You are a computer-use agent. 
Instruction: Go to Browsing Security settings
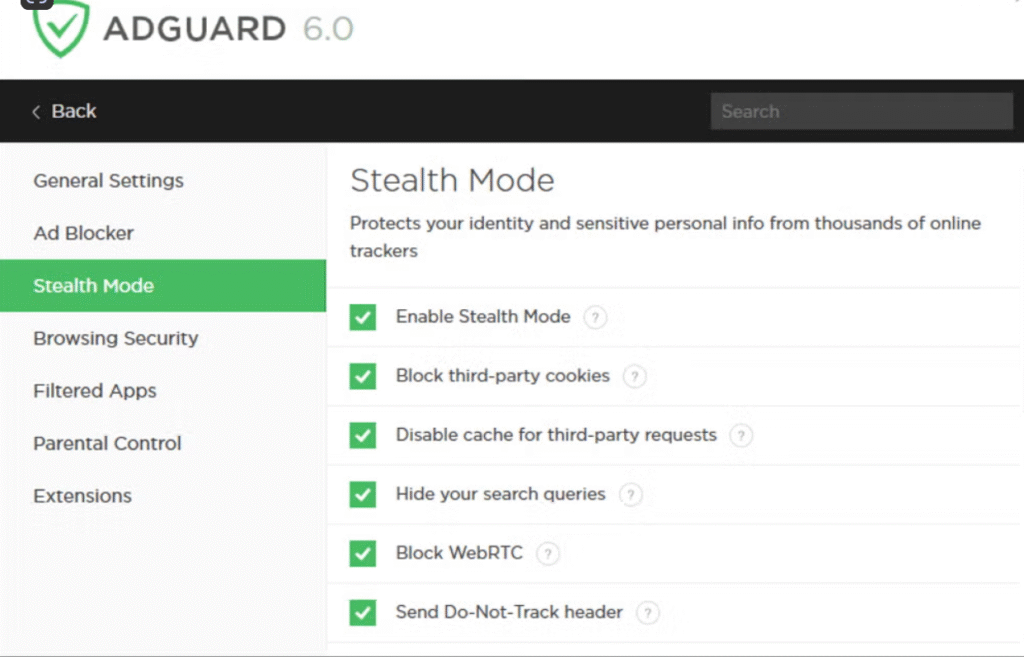pos(115,338)
